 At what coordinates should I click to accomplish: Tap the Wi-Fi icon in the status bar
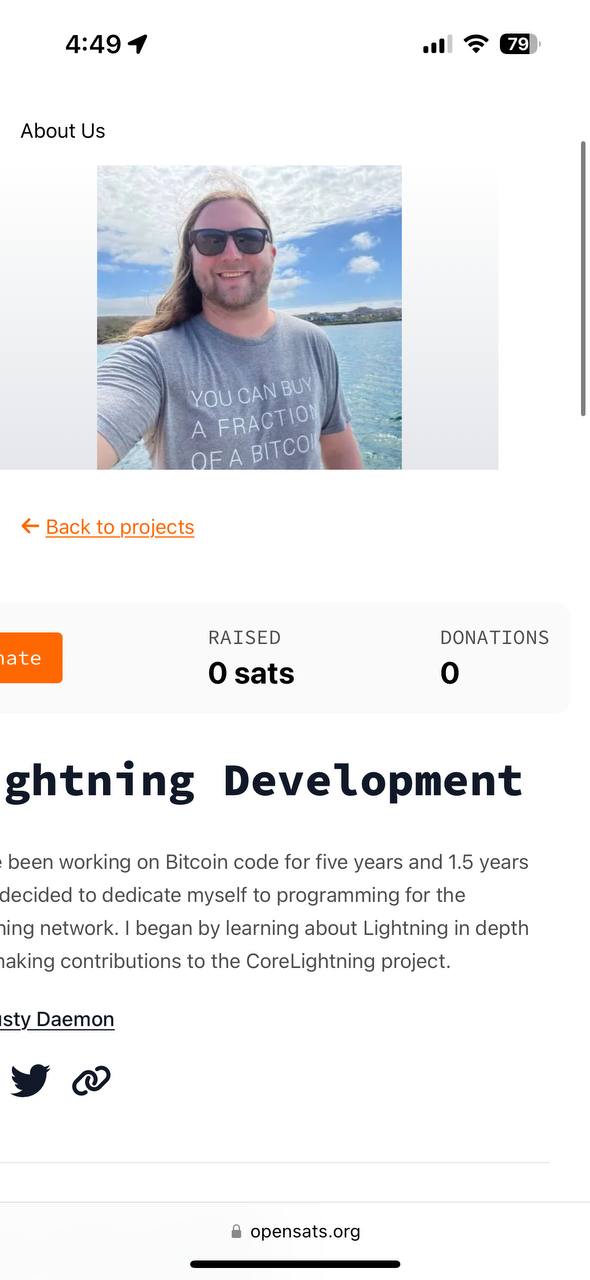pos(474,44)
